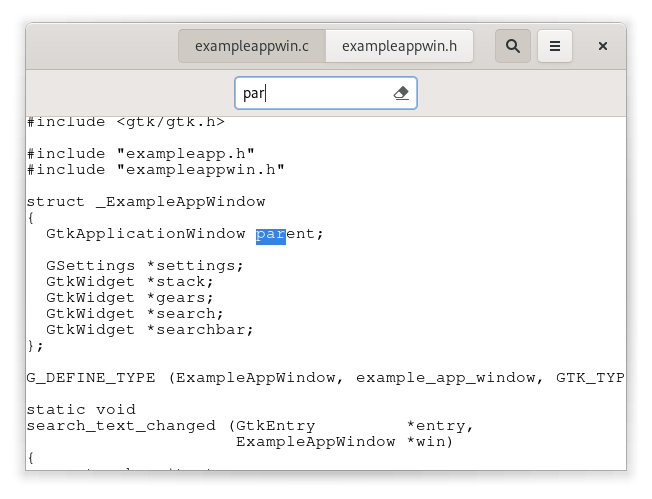Image resolution: width=652 pixels, height=499 pixels.
Task: Toggle the search magnifier button
Action: click(x=513, y=46)
